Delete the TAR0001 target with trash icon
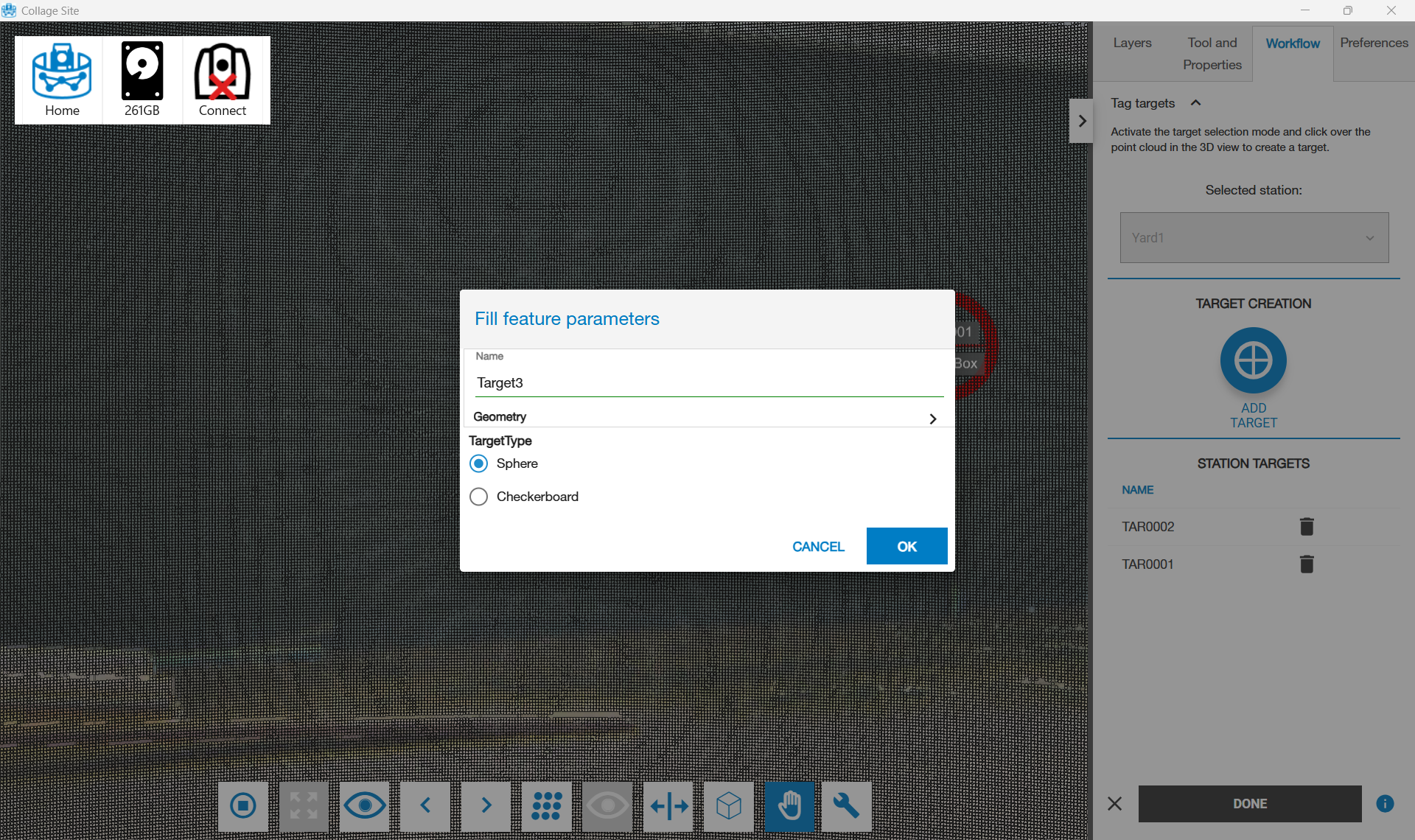Image resolution: width=1415 pixels, height=840 pixels. click(1306, 564)
